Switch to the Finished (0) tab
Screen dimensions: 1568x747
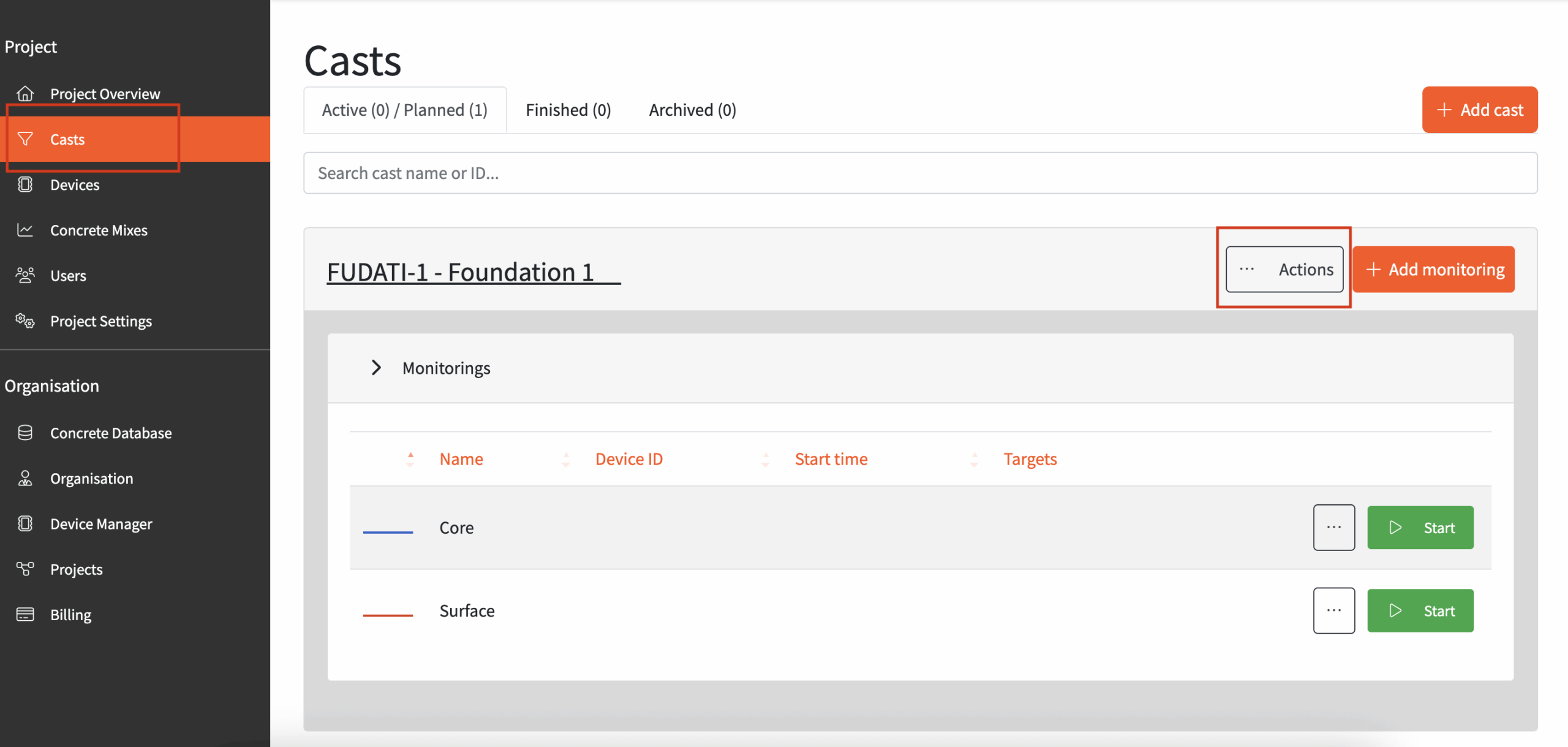pyautogui.click(x=568, y=110)
